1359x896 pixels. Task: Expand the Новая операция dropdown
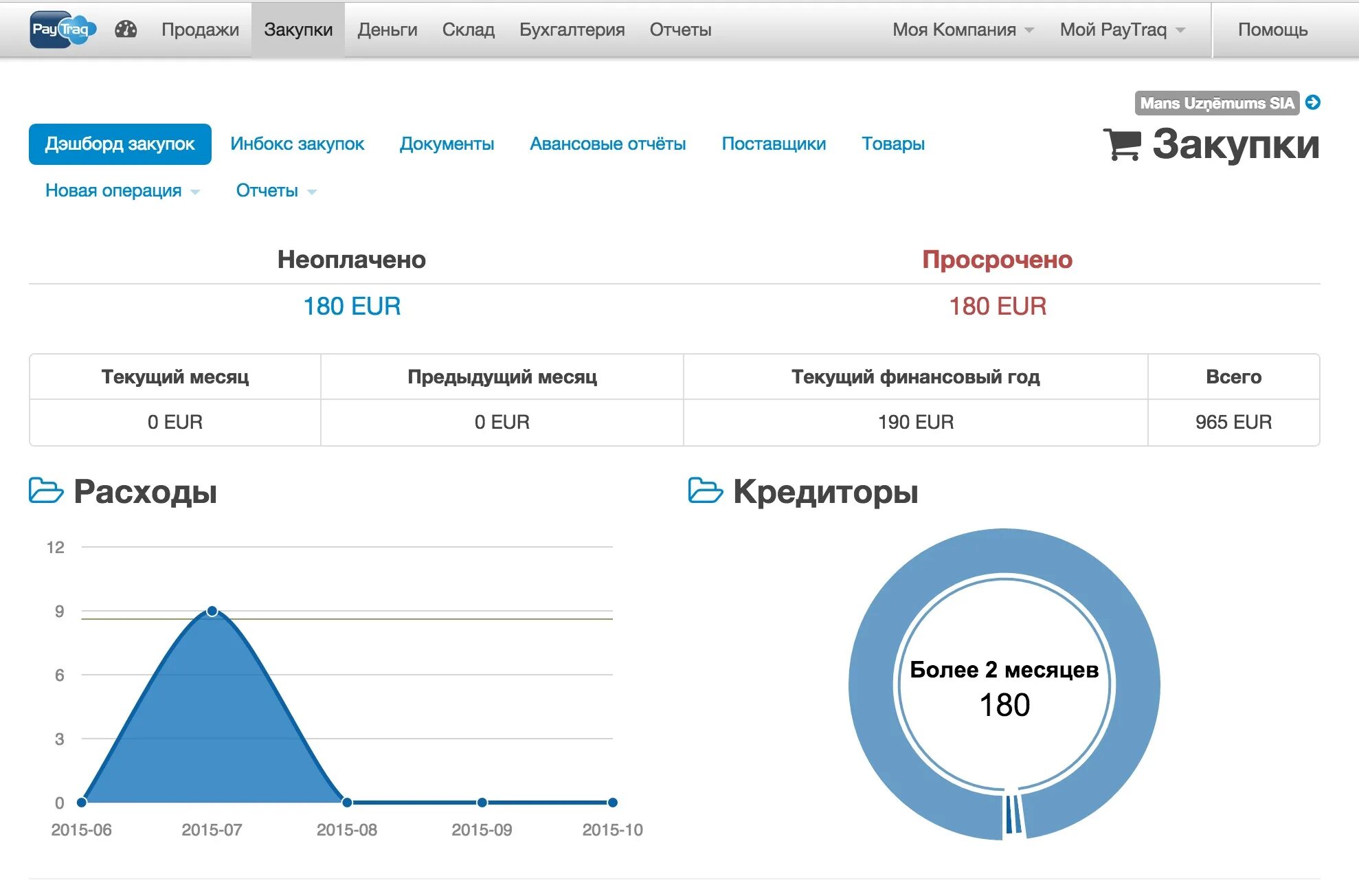tap(122, 190)
